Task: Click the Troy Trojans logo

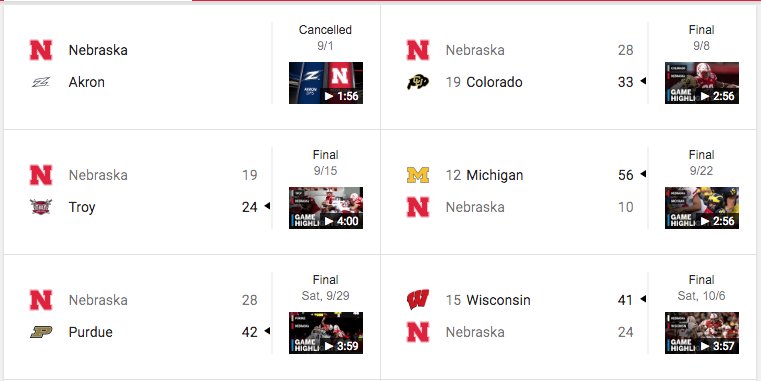Action: [x=41, y=207]
